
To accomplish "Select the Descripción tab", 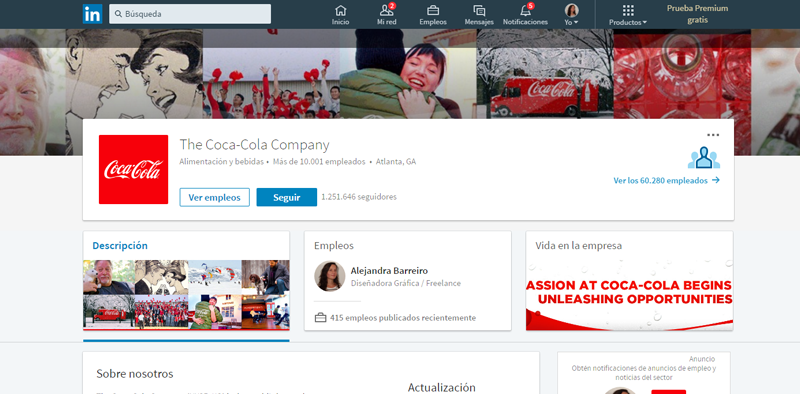I will (120, 245).
